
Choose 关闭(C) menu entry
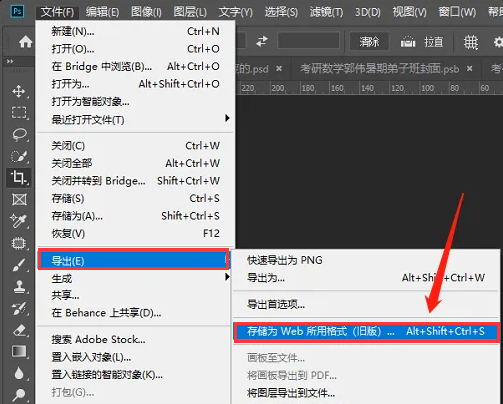[136, 146]
